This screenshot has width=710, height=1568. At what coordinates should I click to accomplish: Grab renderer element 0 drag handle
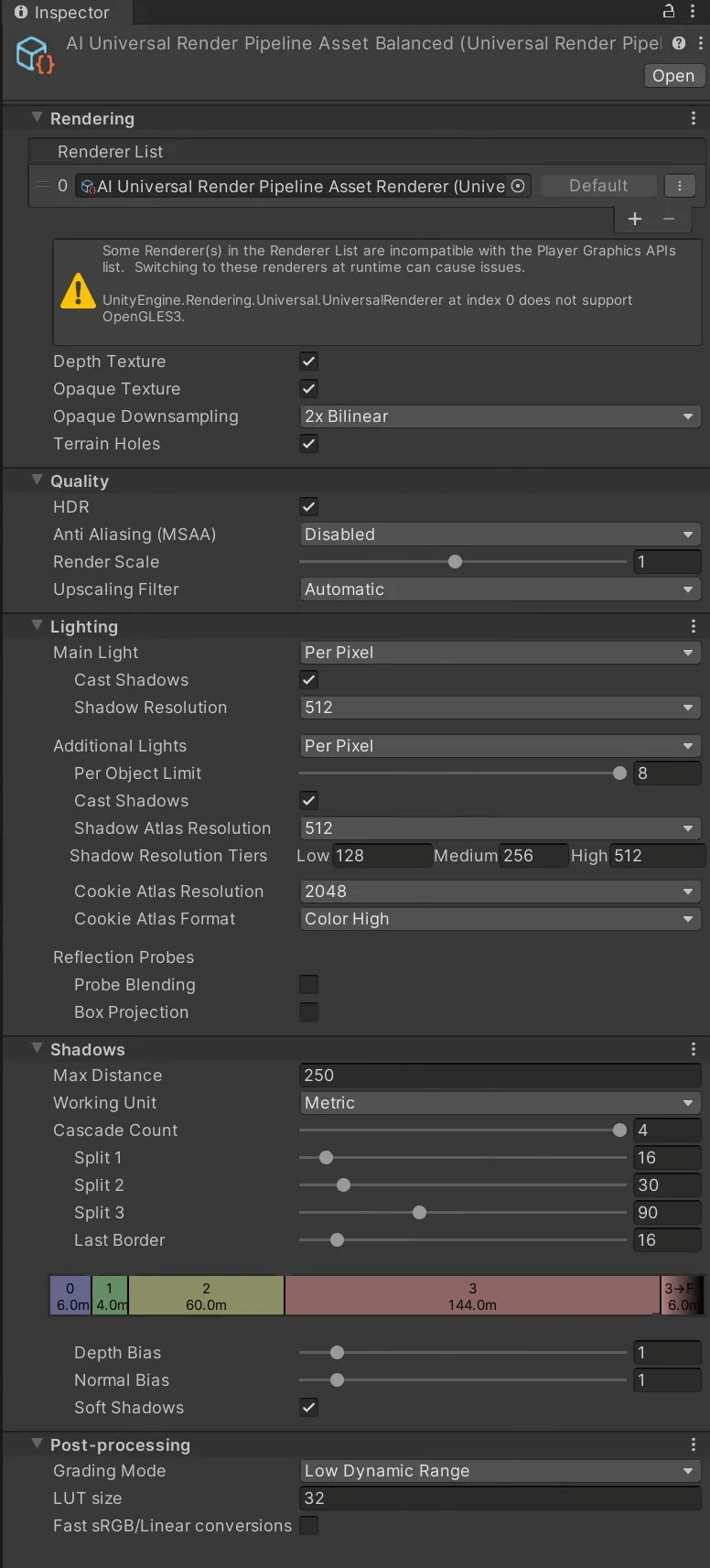[42, 186]
